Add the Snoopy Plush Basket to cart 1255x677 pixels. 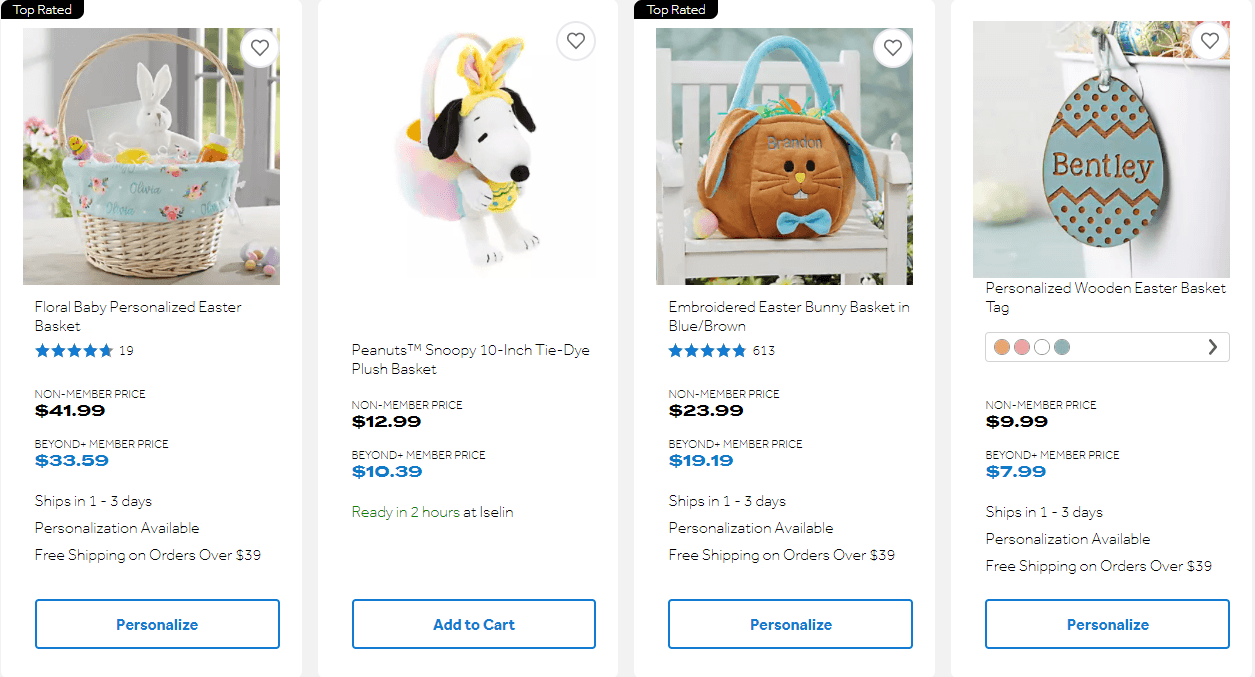click(x=473, y=623)
